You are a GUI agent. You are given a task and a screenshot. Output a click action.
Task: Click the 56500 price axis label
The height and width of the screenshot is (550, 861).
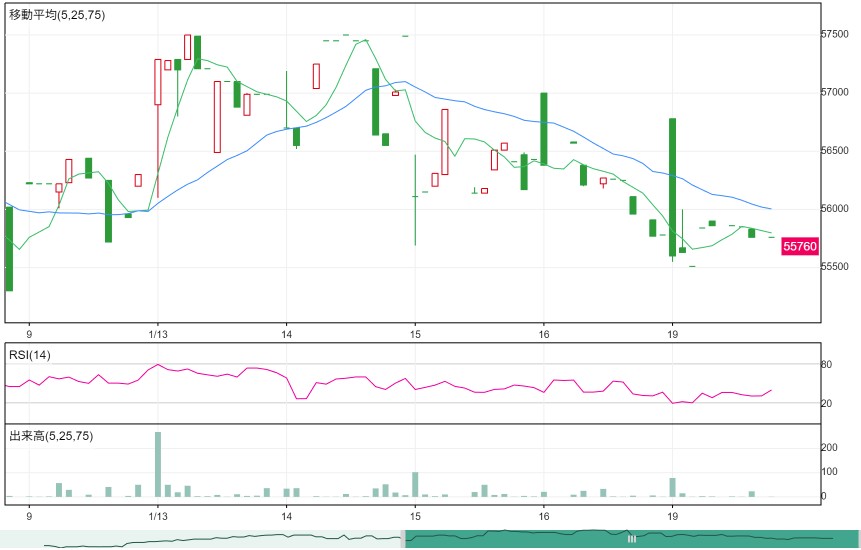point(834,150)
